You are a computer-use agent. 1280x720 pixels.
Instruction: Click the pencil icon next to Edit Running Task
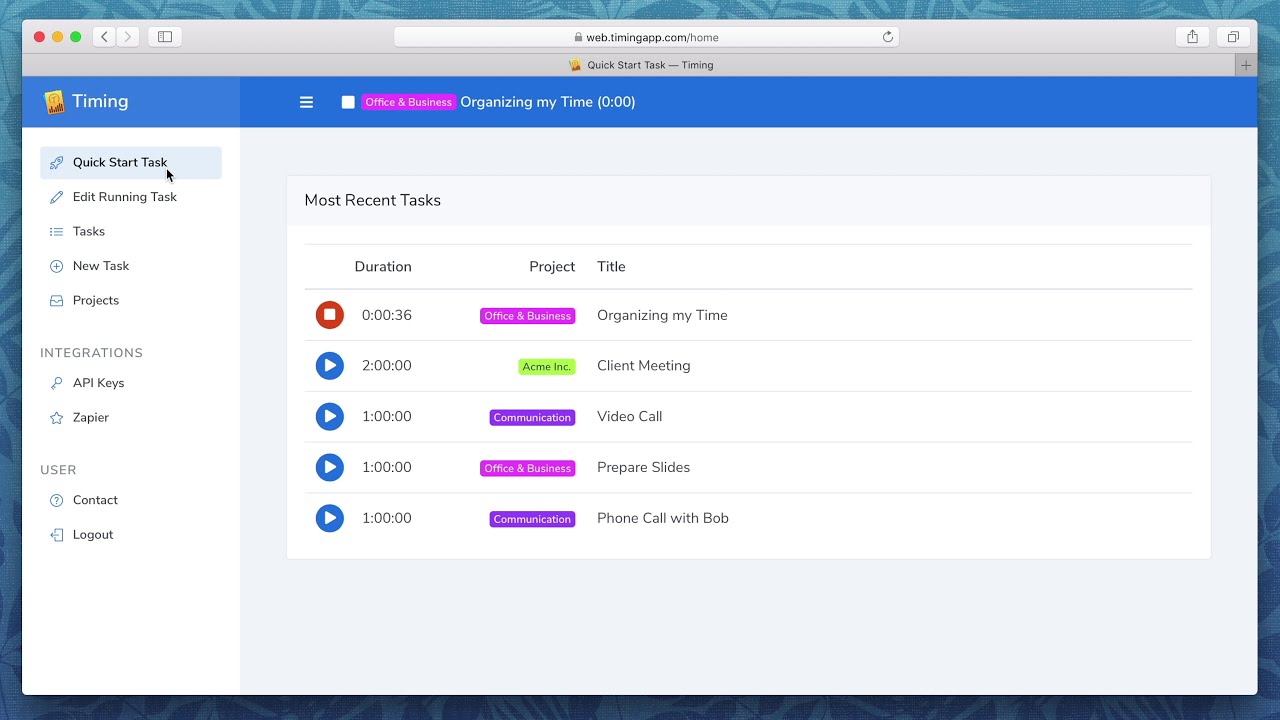56,197
